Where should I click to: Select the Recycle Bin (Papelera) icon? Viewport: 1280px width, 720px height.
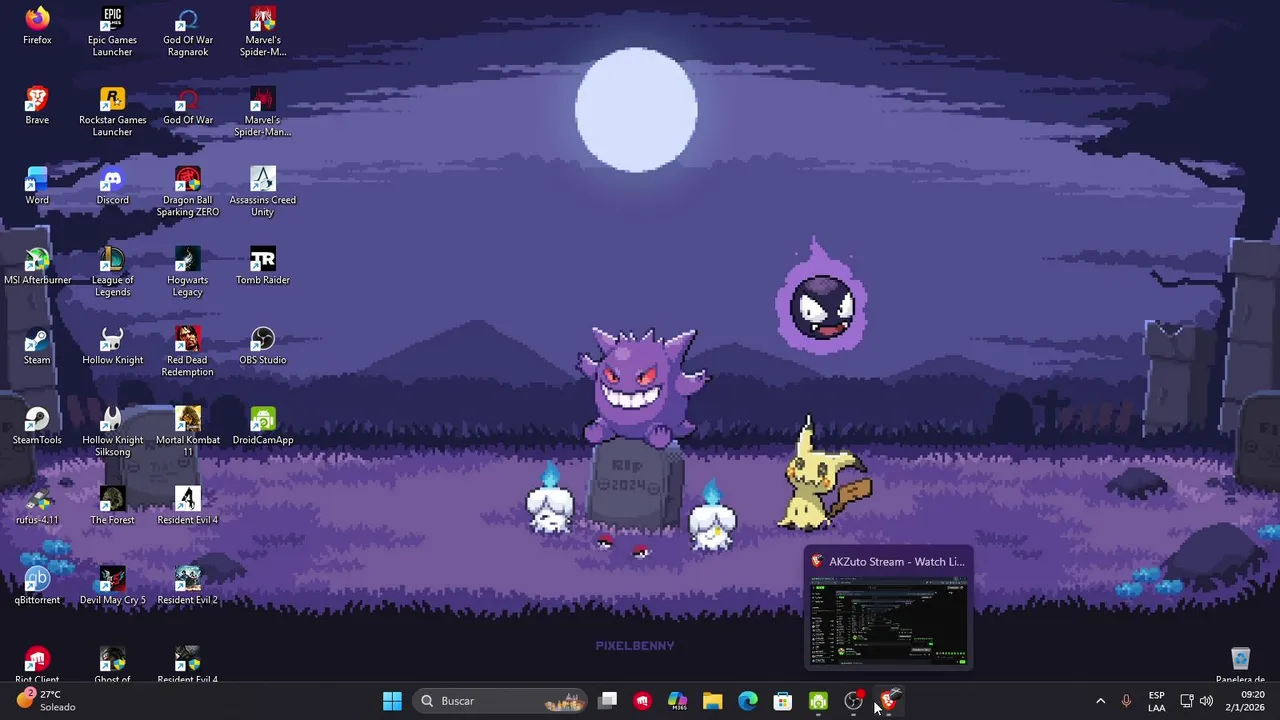click(1240, 666)
